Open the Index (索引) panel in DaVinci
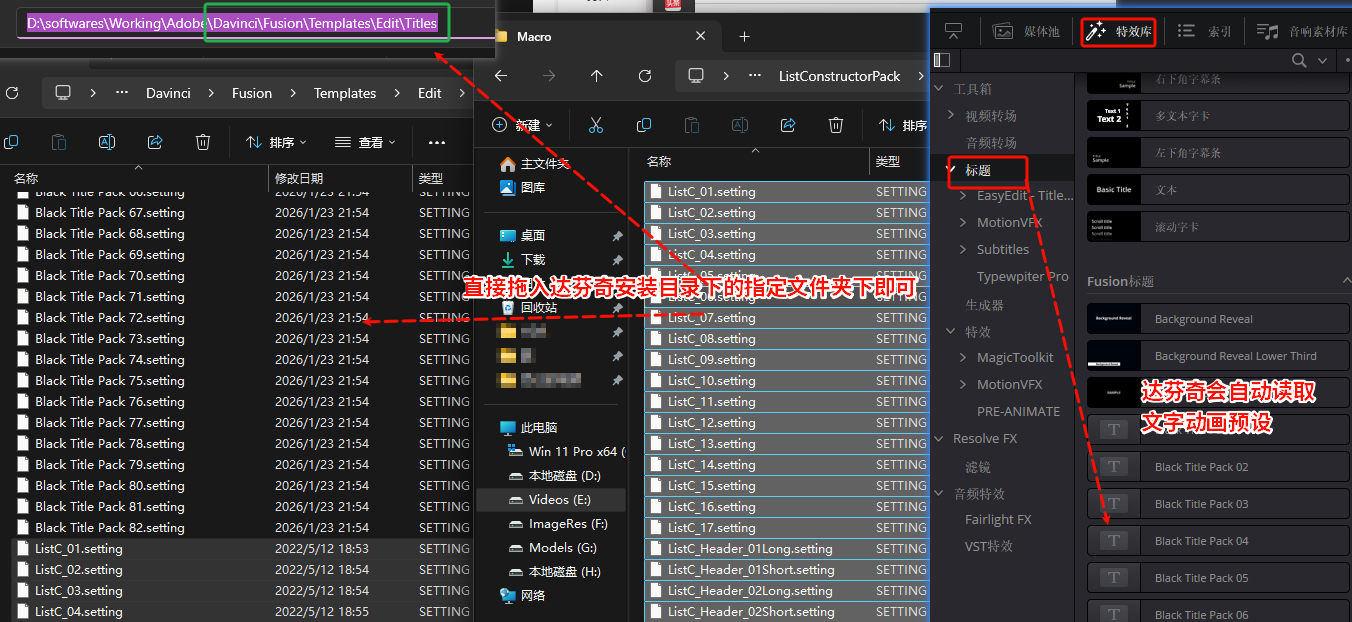This screenshot has width=1352, height=622. coord(1204,32)
